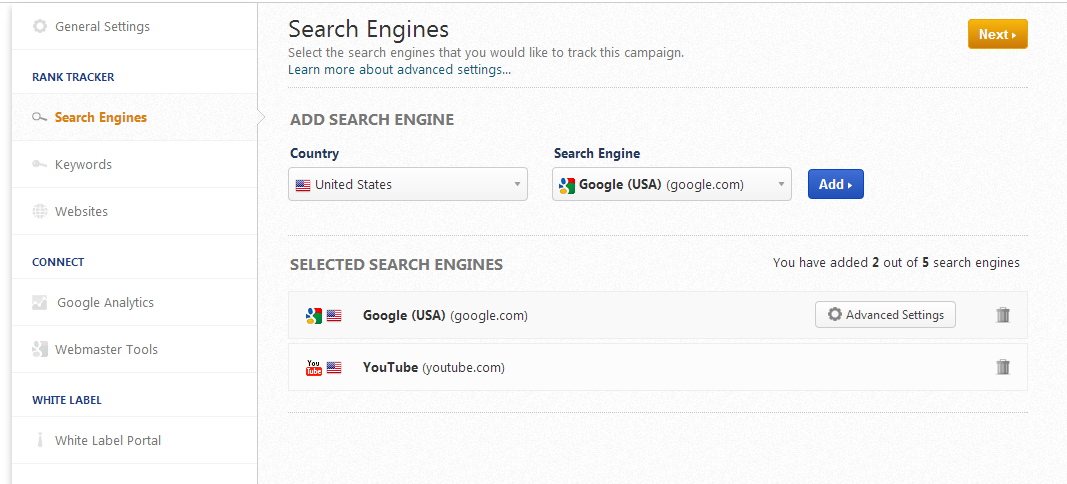This screenshot has width=1067, height=484.
Task: Follow the Learn more about advanced settings link
Action: click(399, 70)
